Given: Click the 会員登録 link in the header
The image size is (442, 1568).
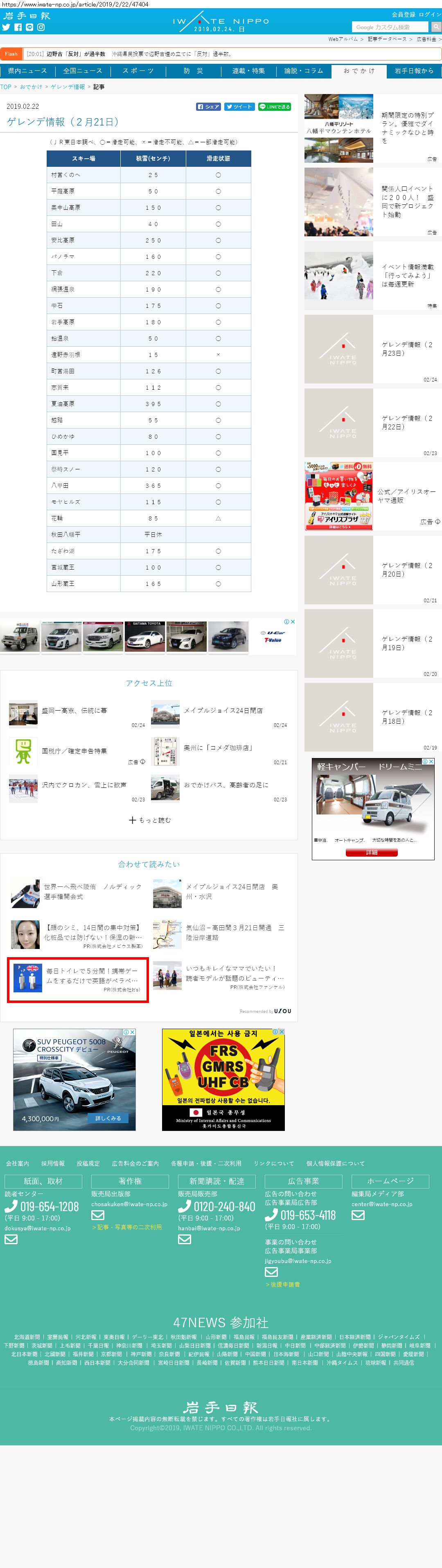Looking at the screenshot, I should click(x=403, y=14).
